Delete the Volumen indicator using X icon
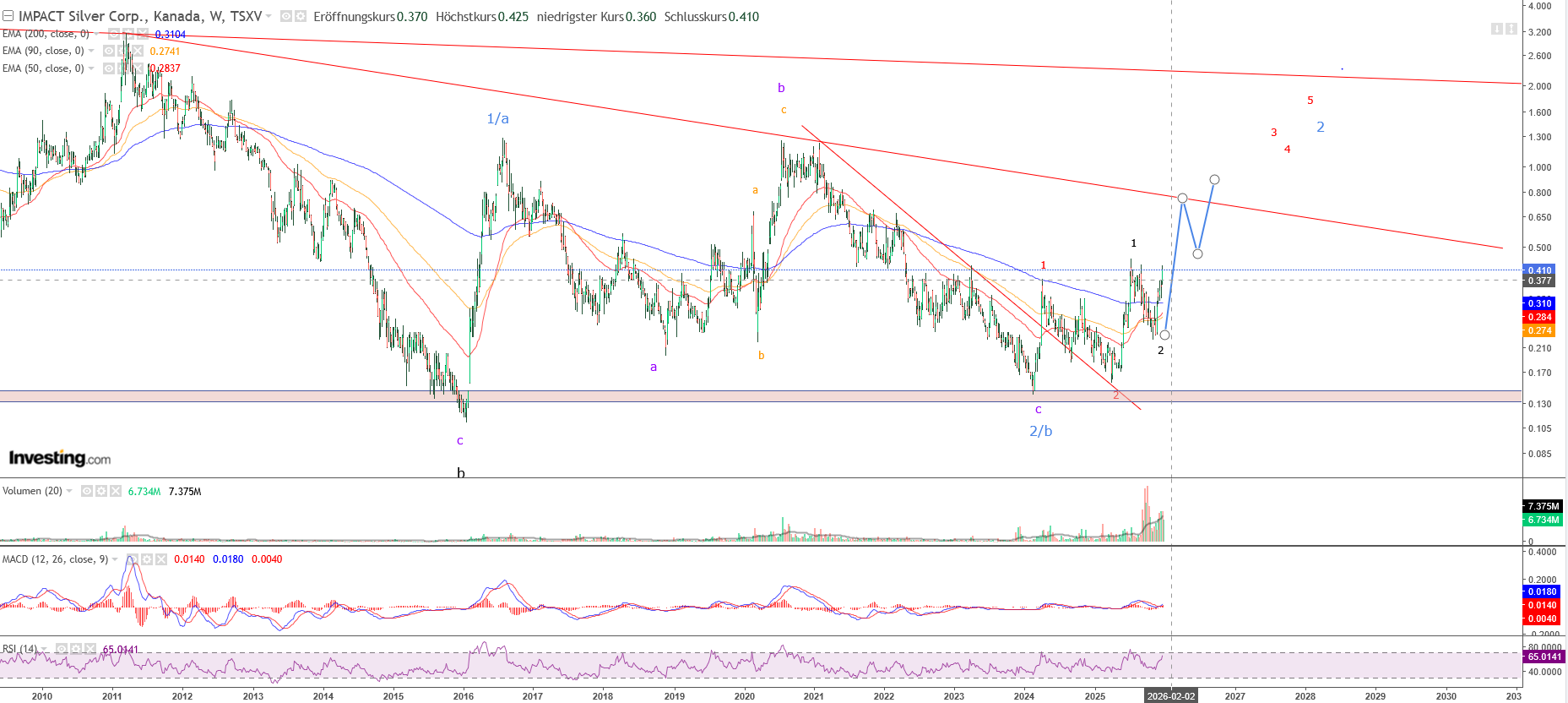 pyautogui.click(x=116, y=491)
